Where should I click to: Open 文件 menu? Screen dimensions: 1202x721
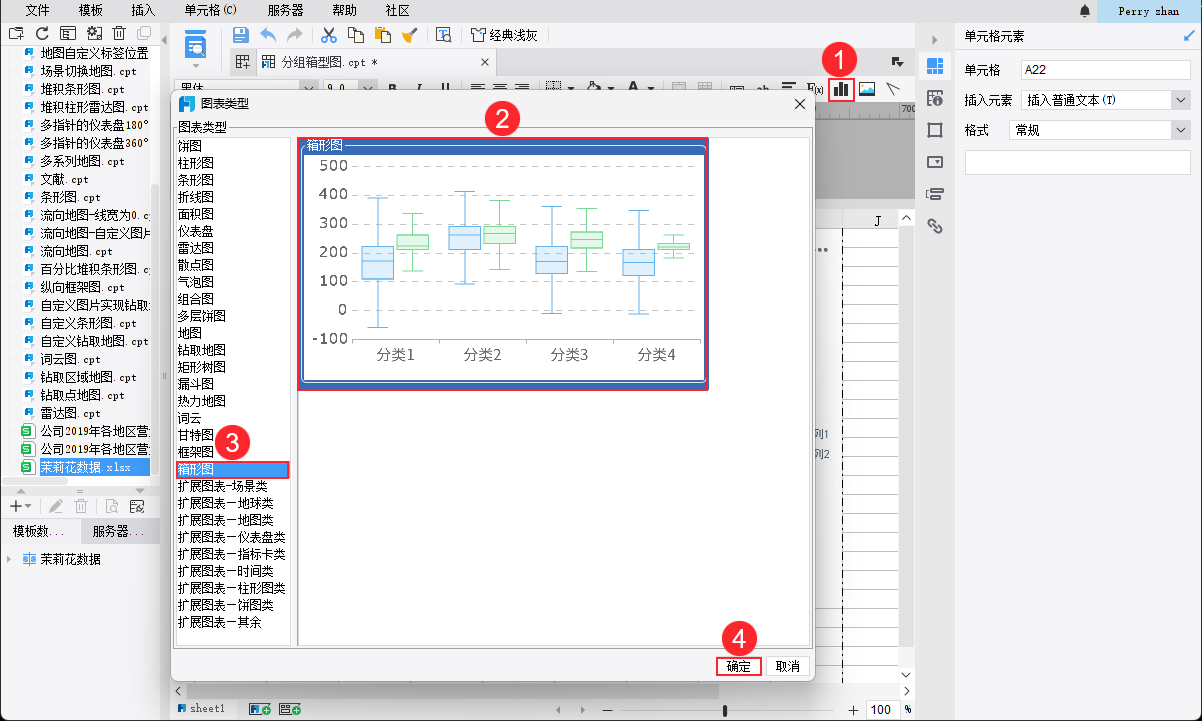coord(38,10)
